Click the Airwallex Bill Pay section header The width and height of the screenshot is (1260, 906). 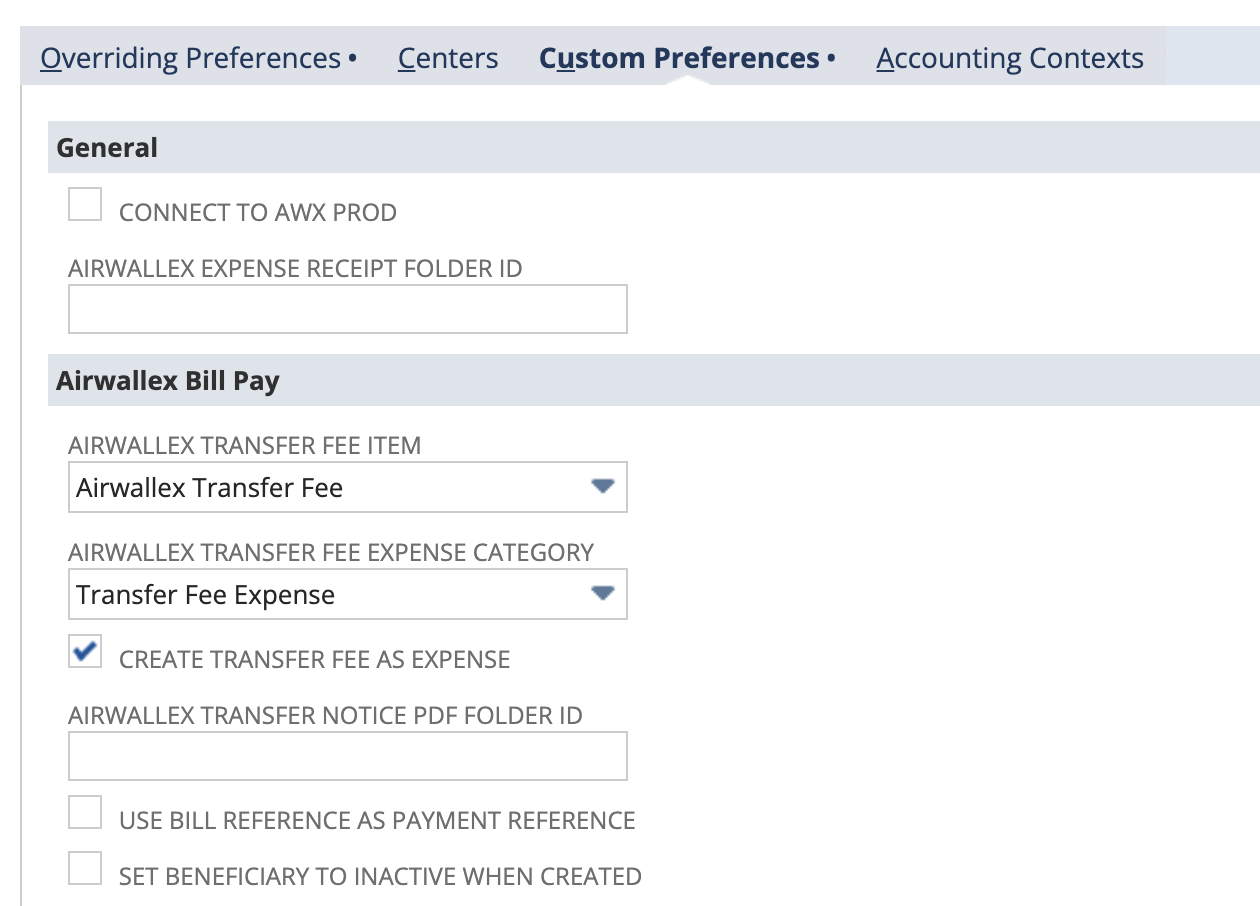click(x=168, y=381)
